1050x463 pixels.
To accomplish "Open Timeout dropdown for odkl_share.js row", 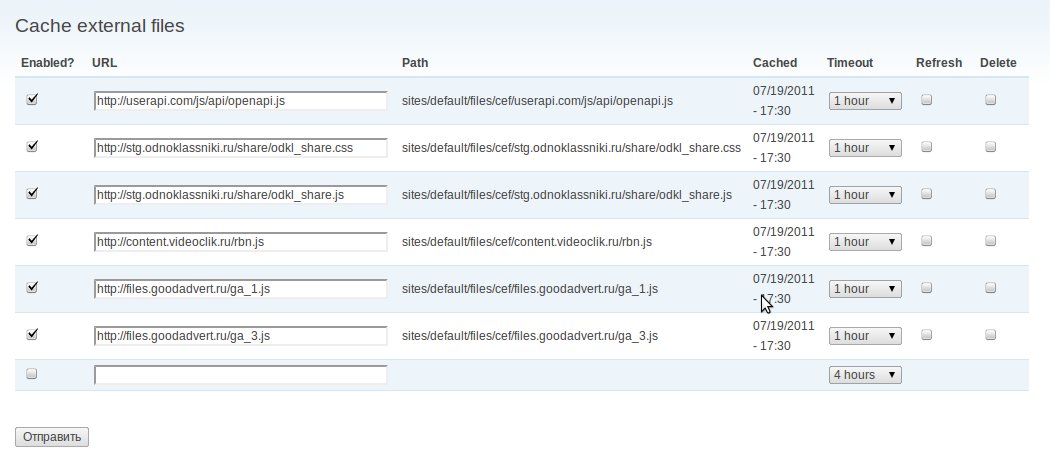I will pyautogui.click(x=865, y=194).
